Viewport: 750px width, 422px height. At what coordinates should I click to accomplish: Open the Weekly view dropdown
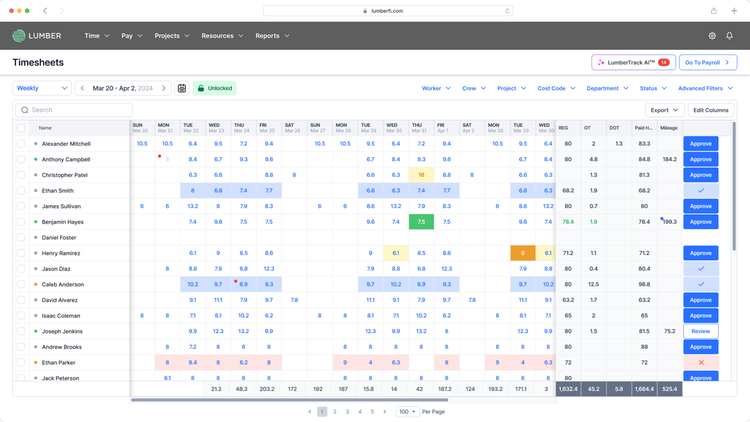click(42, 88)
